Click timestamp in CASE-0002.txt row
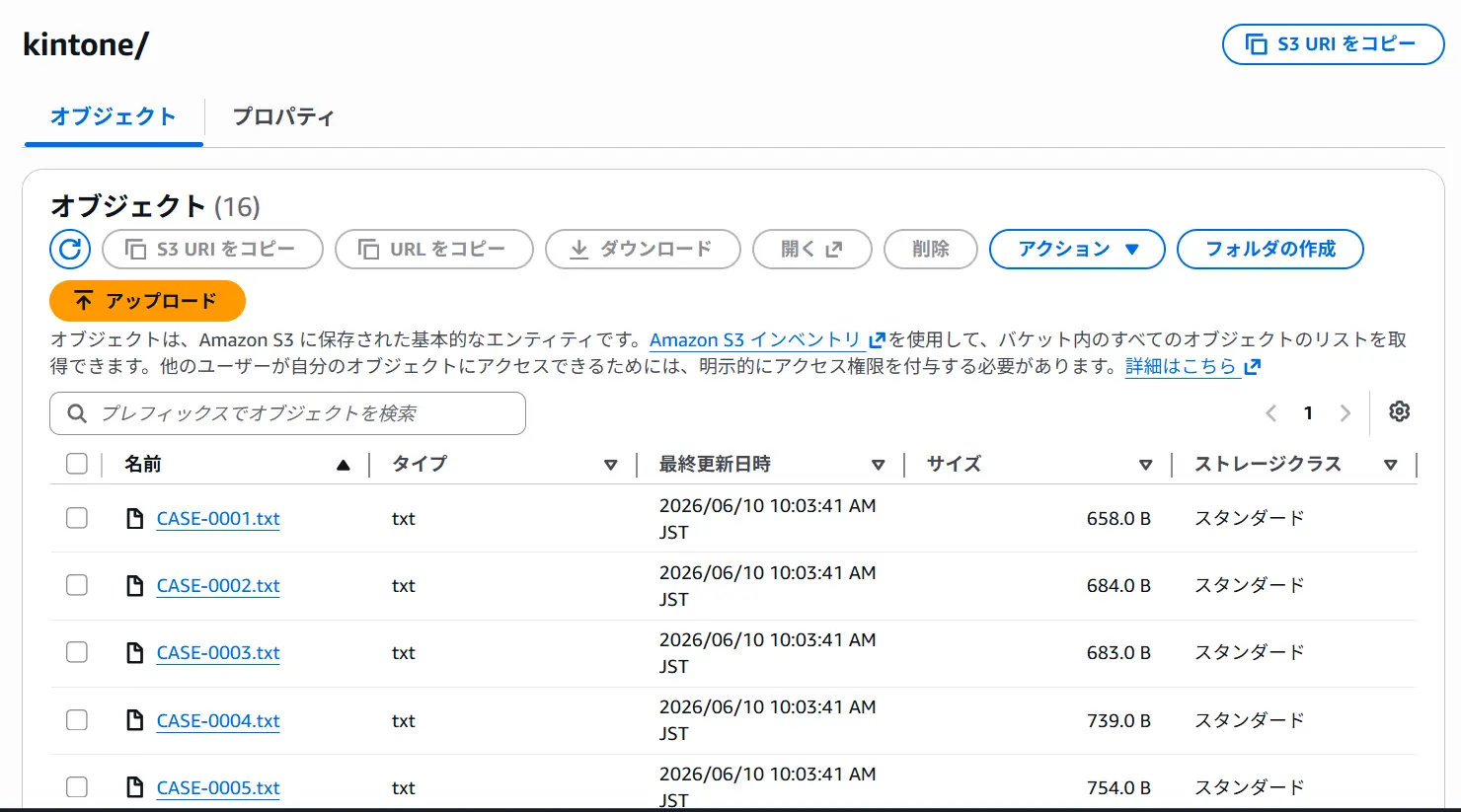 coord(768,586)
